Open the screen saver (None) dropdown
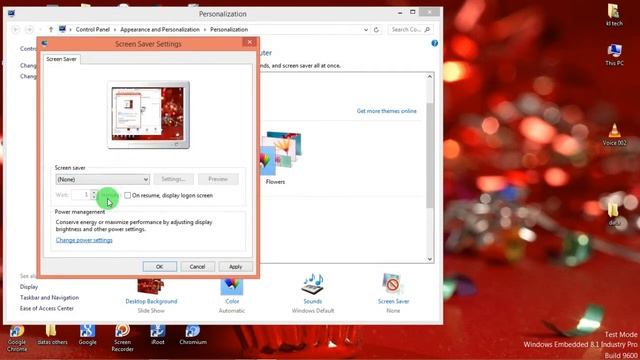The height and width of the screenshot is (360, 640). [102, 179]
